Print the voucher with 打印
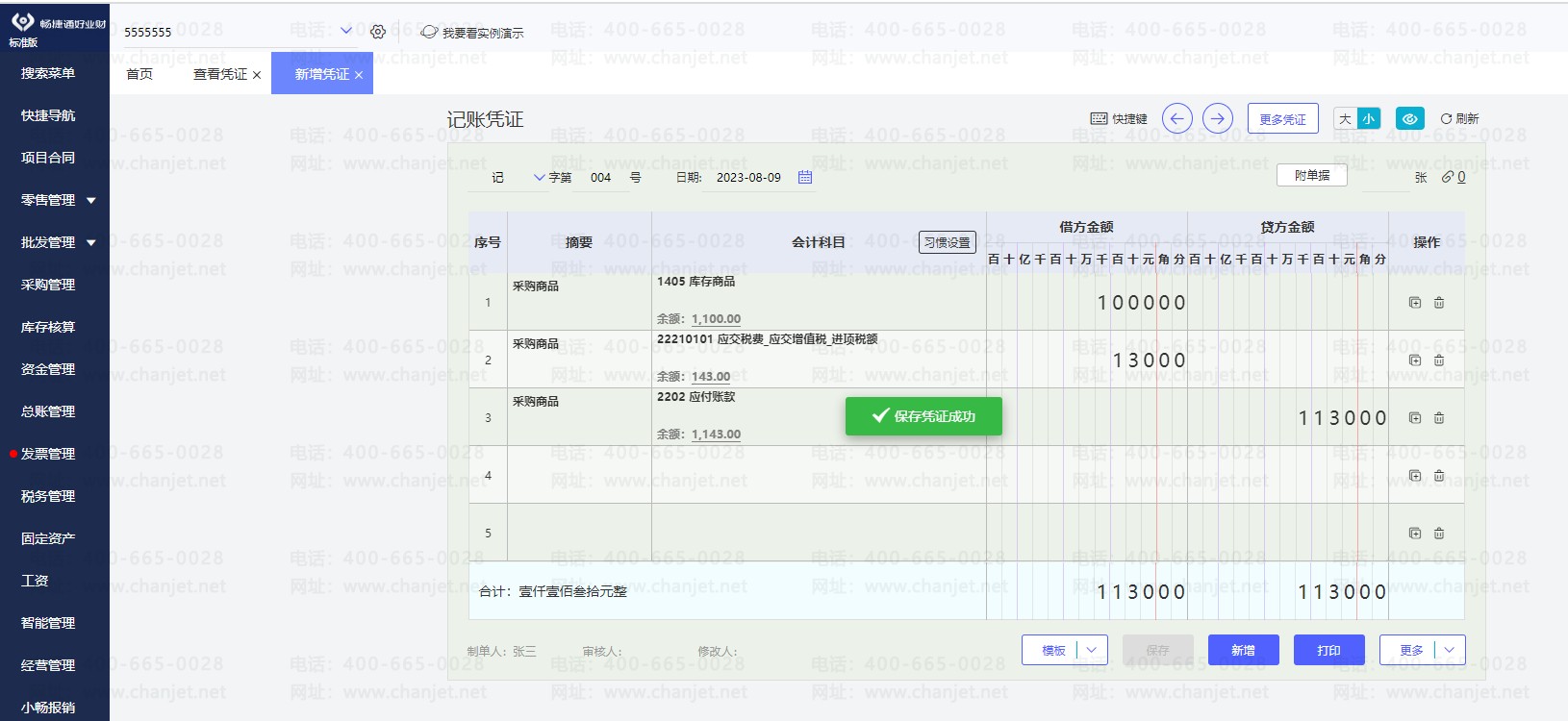The image size is (1568, 721). coord(1329,650)
